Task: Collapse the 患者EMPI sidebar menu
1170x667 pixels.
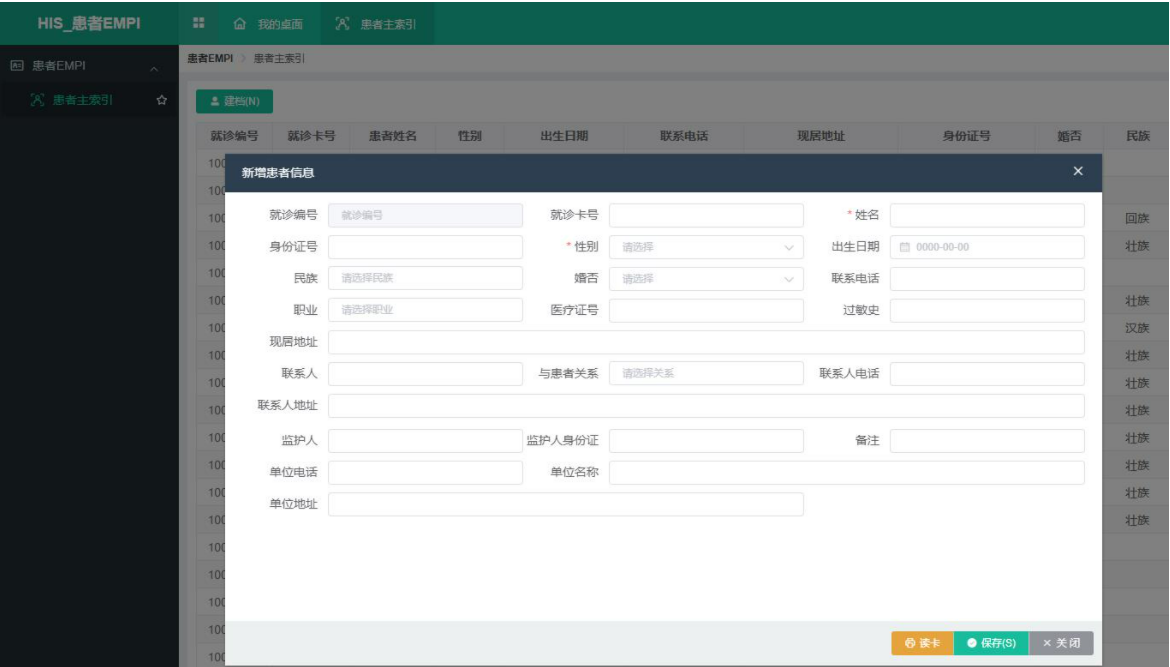Action: tap(154, 69)
